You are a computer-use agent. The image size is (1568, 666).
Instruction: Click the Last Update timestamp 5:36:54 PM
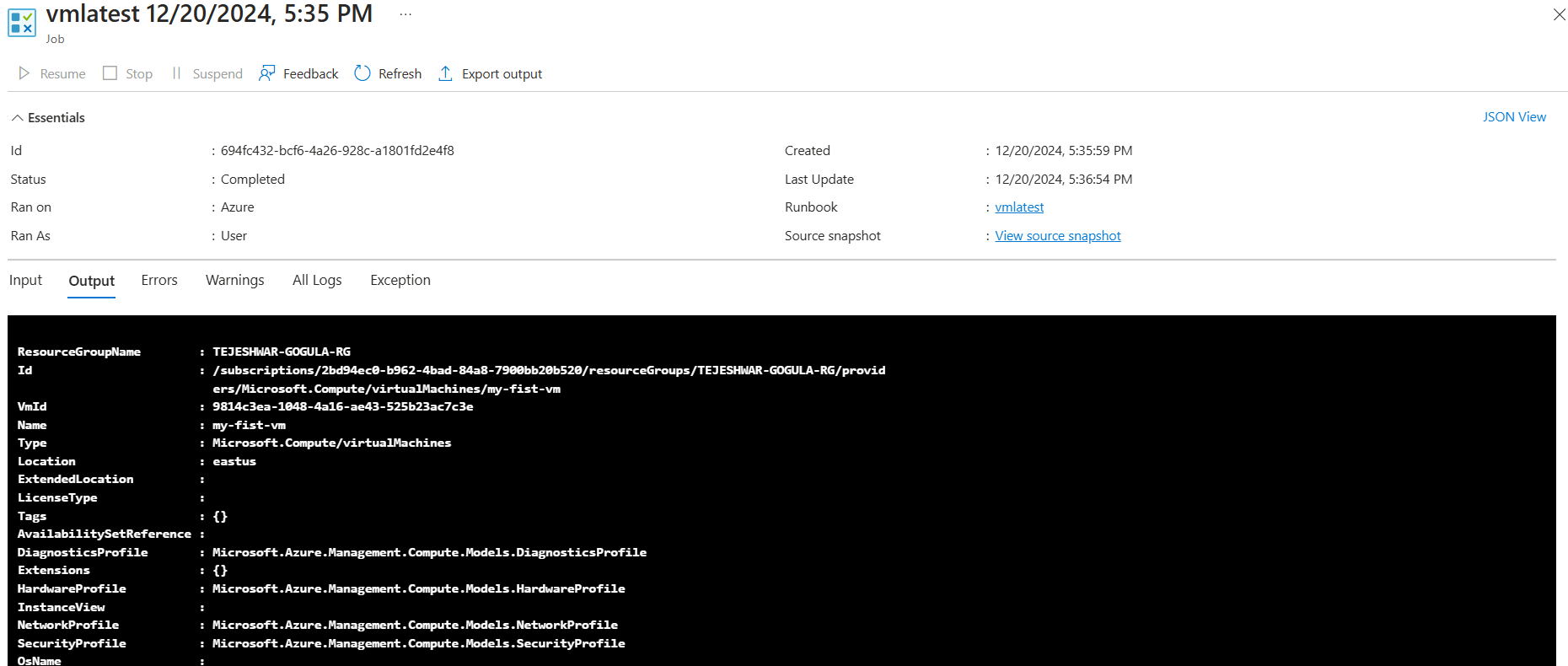point(1064,180)
